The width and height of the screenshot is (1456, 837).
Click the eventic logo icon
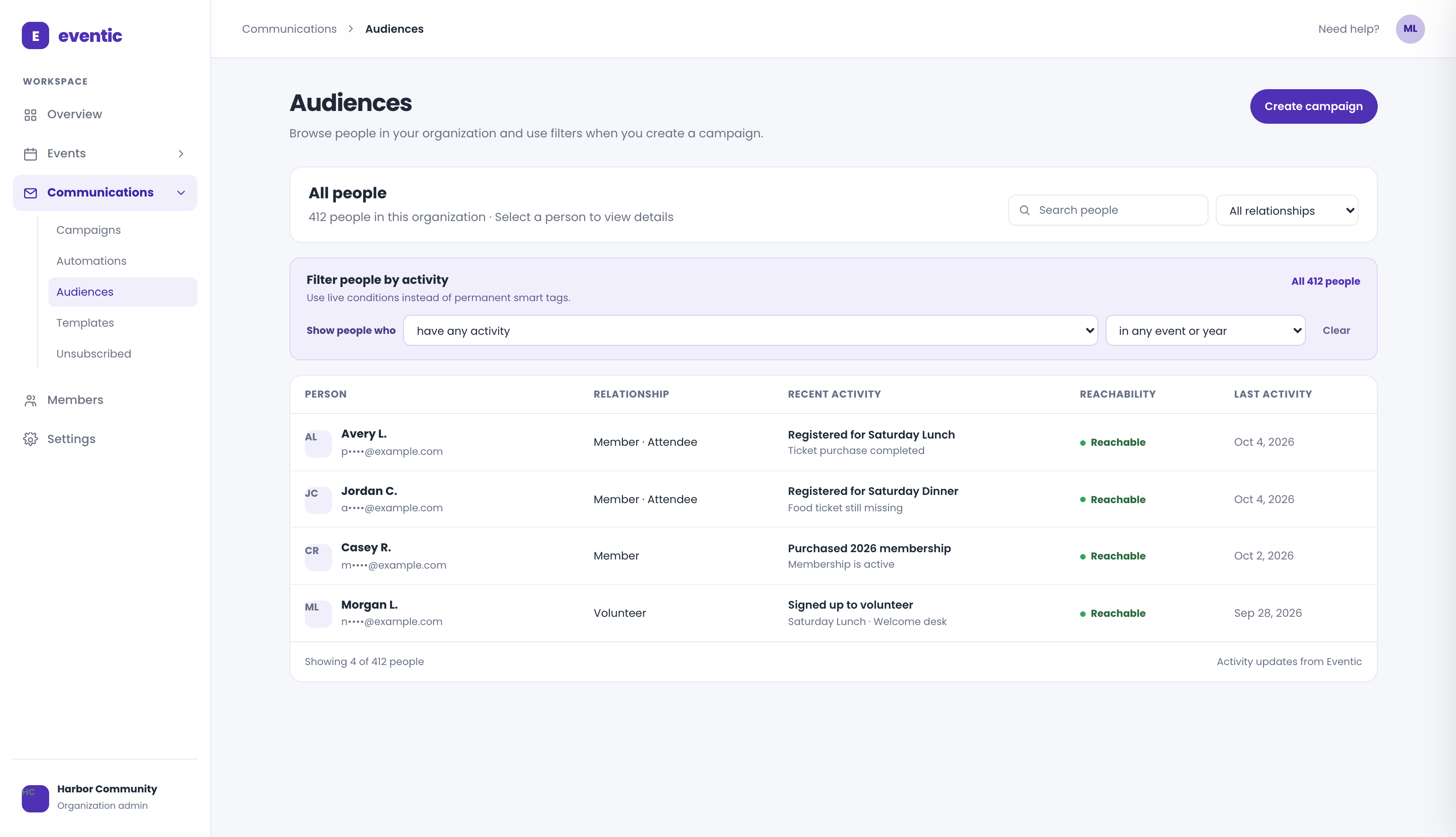point(35,35)
